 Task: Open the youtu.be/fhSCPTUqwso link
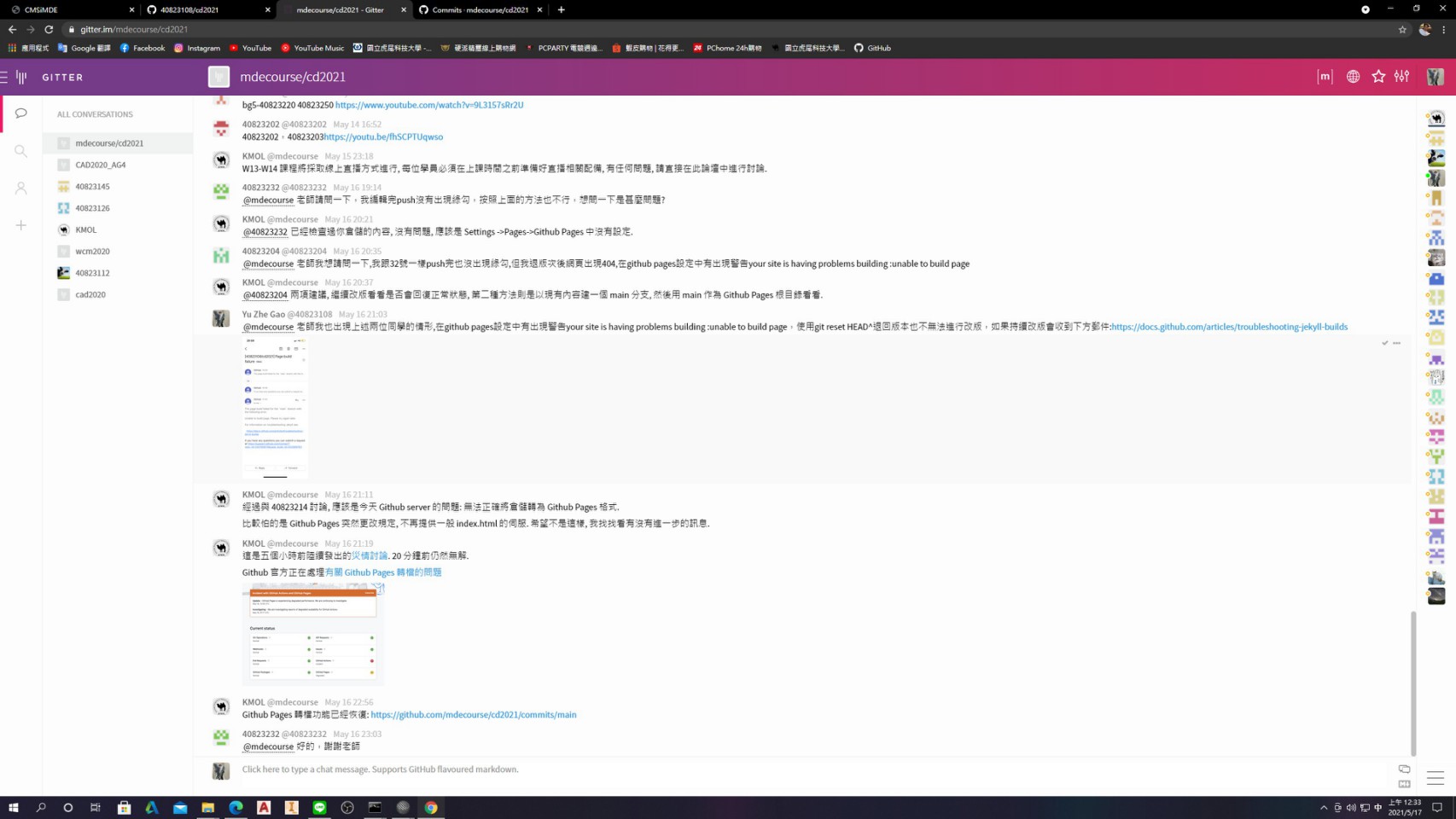[383, 136]
